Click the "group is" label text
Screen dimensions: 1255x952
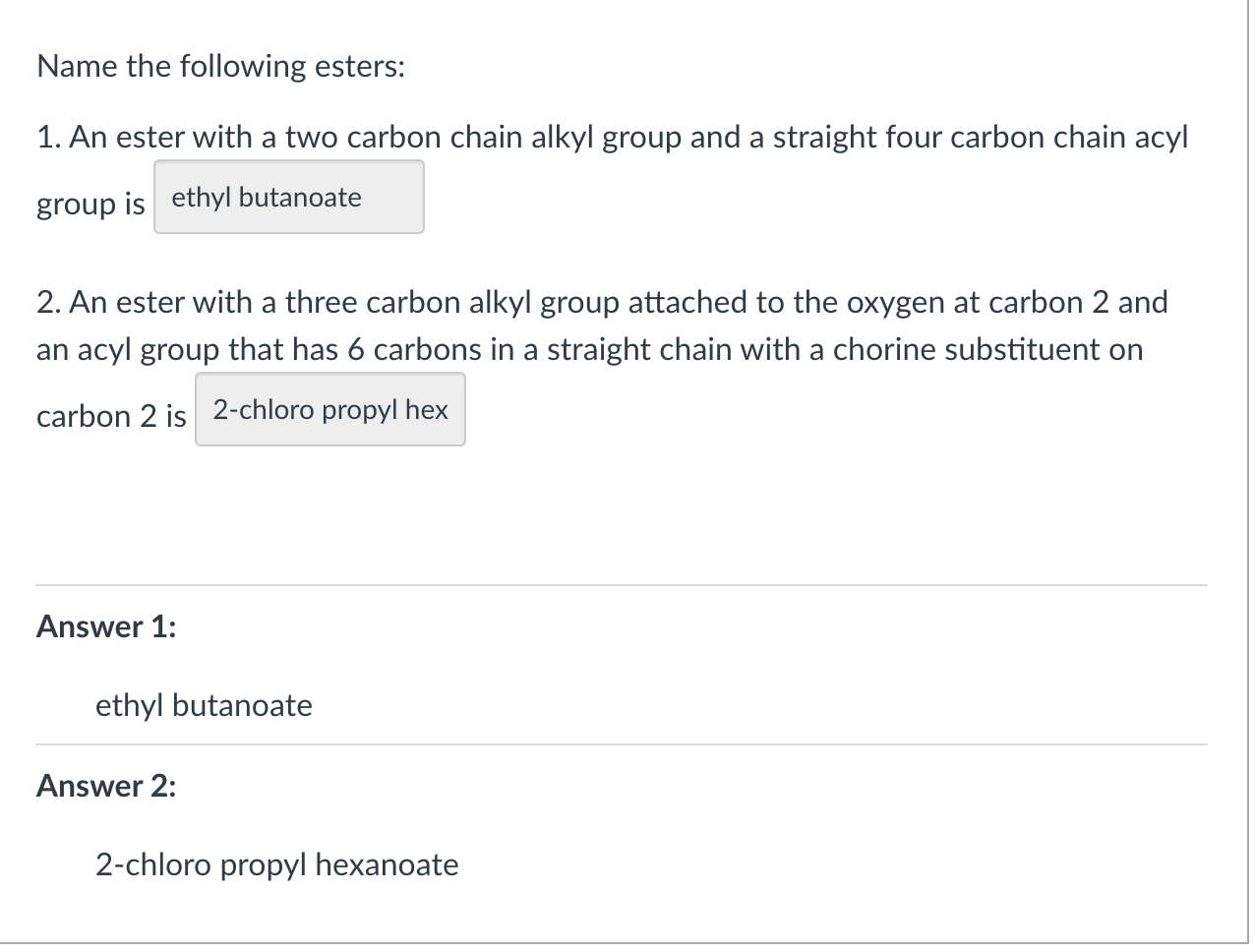click(x=90, y=205)
